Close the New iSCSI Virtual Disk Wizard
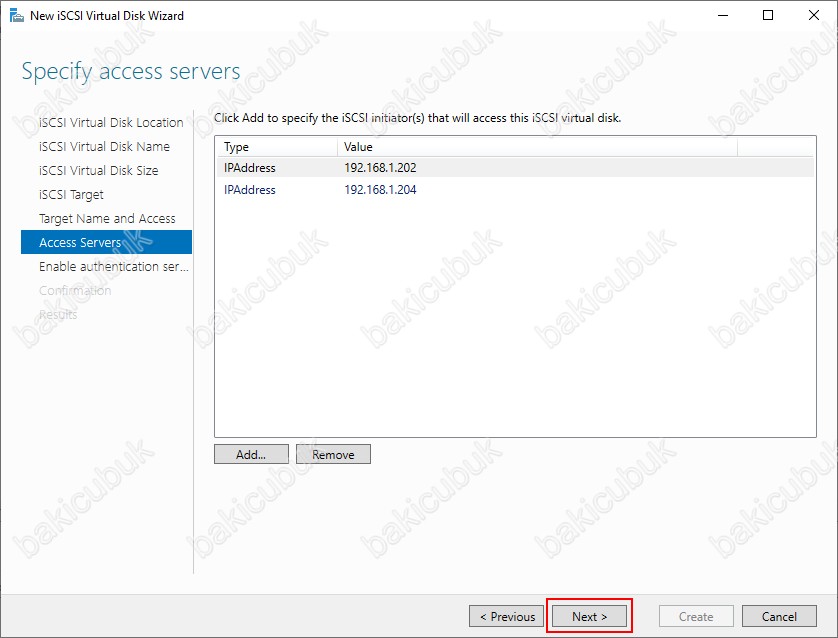Image resolution: width=838 pixels, height=638 pixels. [x=813, y=15]
